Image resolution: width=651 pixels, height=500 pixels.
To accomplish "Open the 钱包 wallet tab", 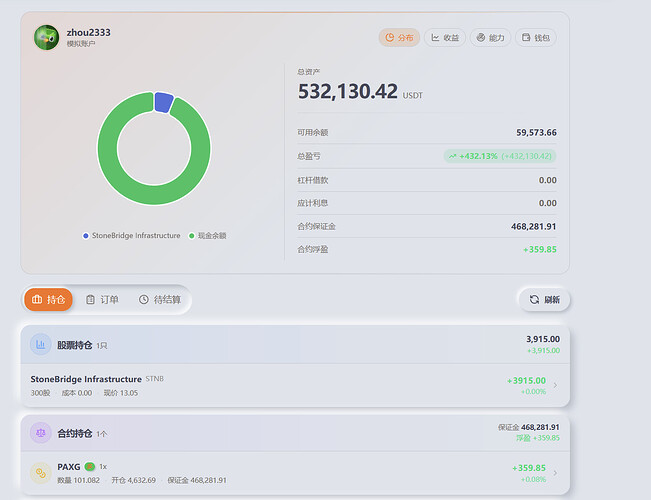I will tap(536, 38).
